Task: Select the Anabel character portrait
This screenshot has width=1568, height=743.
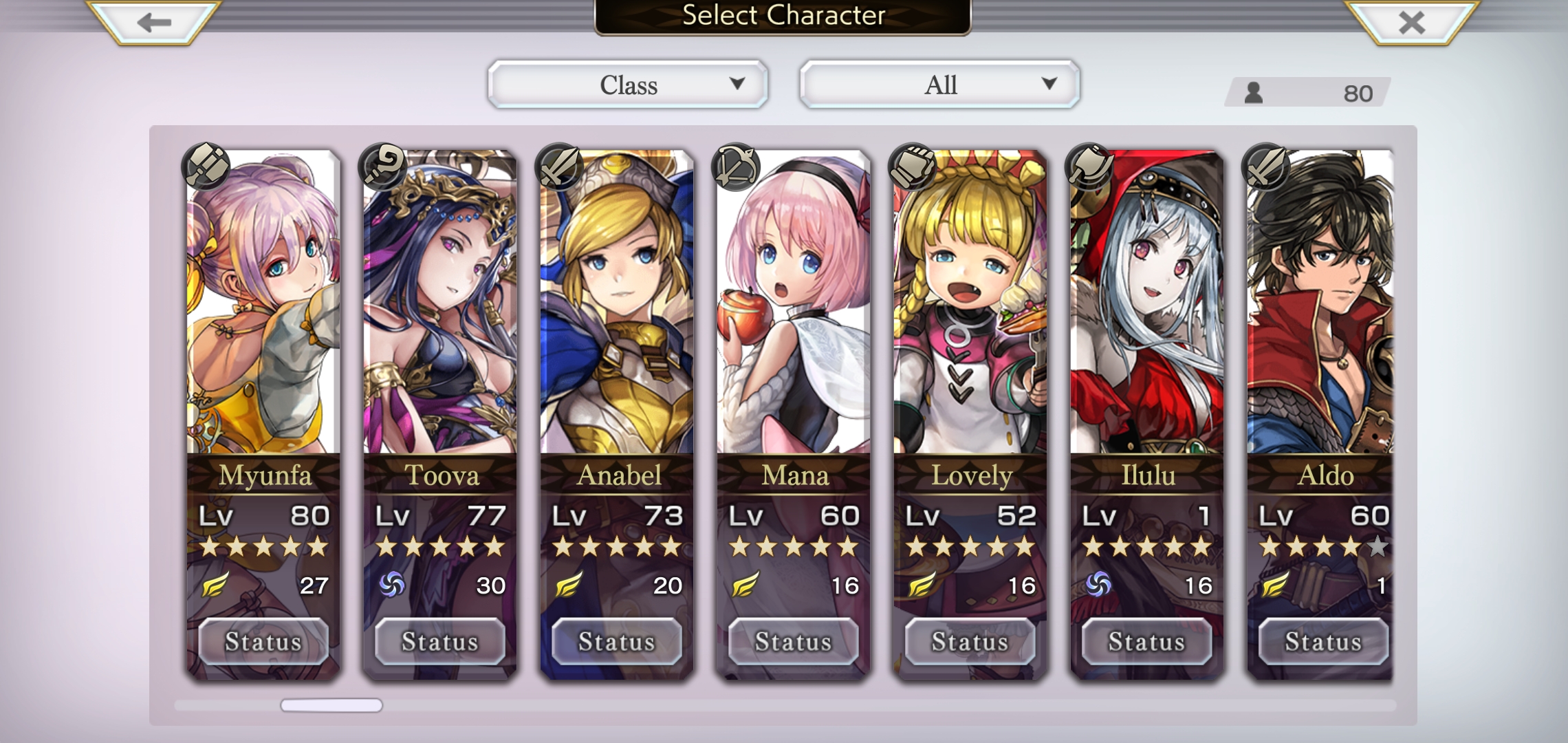Action: pos(617,303)
